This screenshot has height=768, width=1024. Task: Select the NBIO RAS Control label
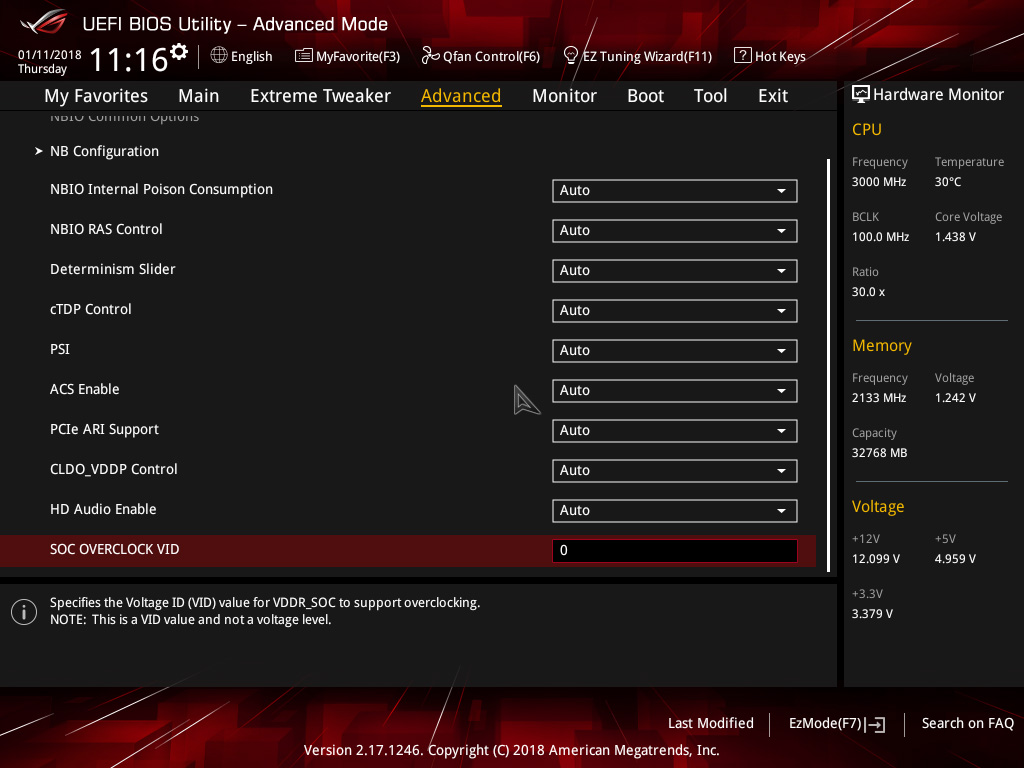coord(106,229)
